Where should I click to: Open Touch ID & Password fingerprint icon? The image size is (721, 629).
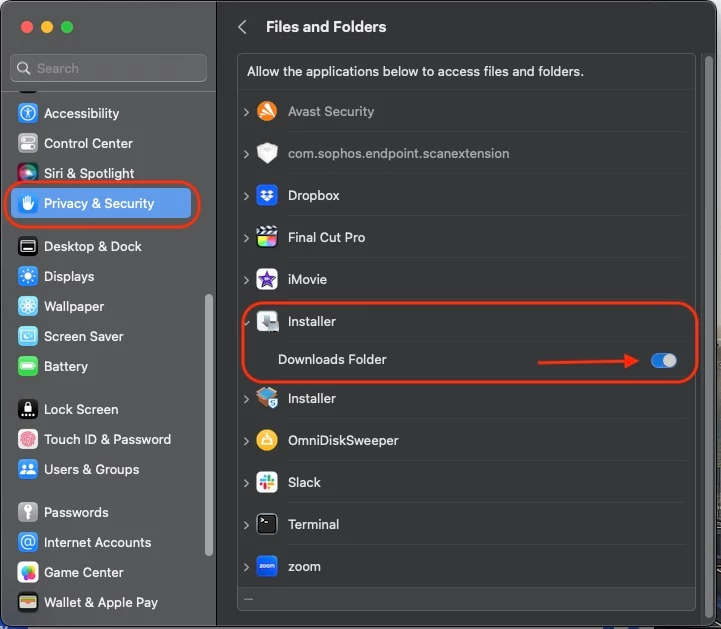(28, 439)
